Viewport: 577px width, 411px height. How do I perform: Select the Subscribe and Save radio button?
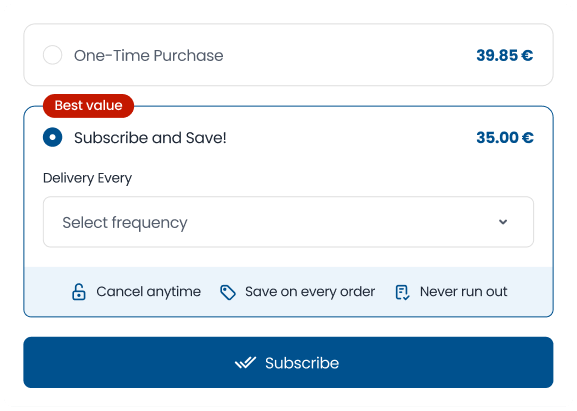53,137
